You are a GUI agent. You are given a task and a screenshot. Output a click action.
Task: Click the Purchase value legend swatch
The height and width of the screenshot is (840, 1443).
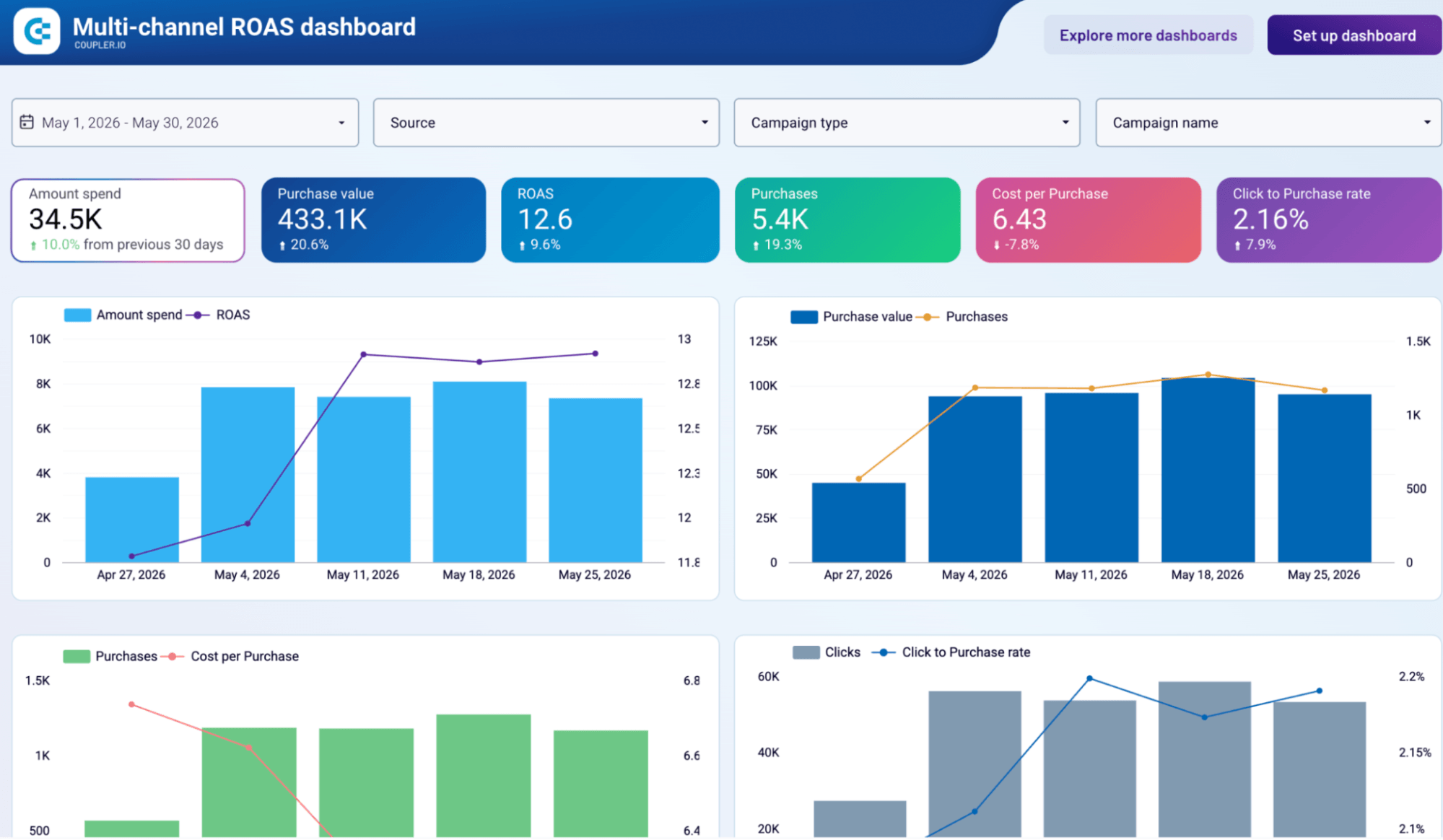point(803,317)
